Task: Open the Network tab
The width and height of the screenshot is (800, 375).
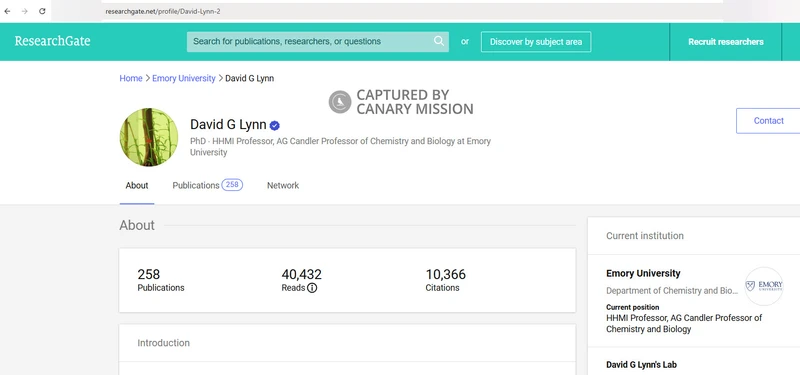Action: click(283, 186)
